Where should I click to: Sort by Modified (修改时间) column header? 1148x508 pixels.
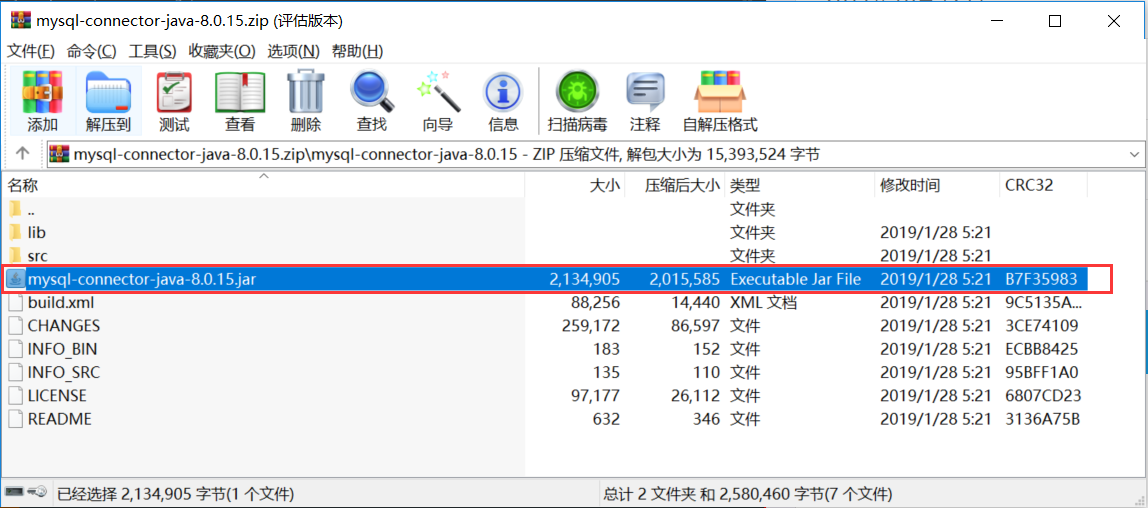(x=909, y=185)
